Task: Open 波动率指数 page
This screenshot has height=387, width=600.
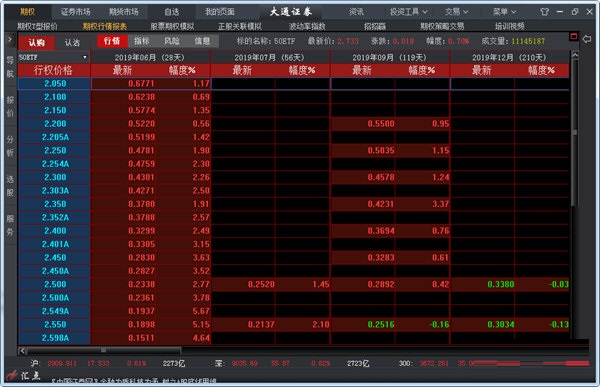Action: click(307, 26)
